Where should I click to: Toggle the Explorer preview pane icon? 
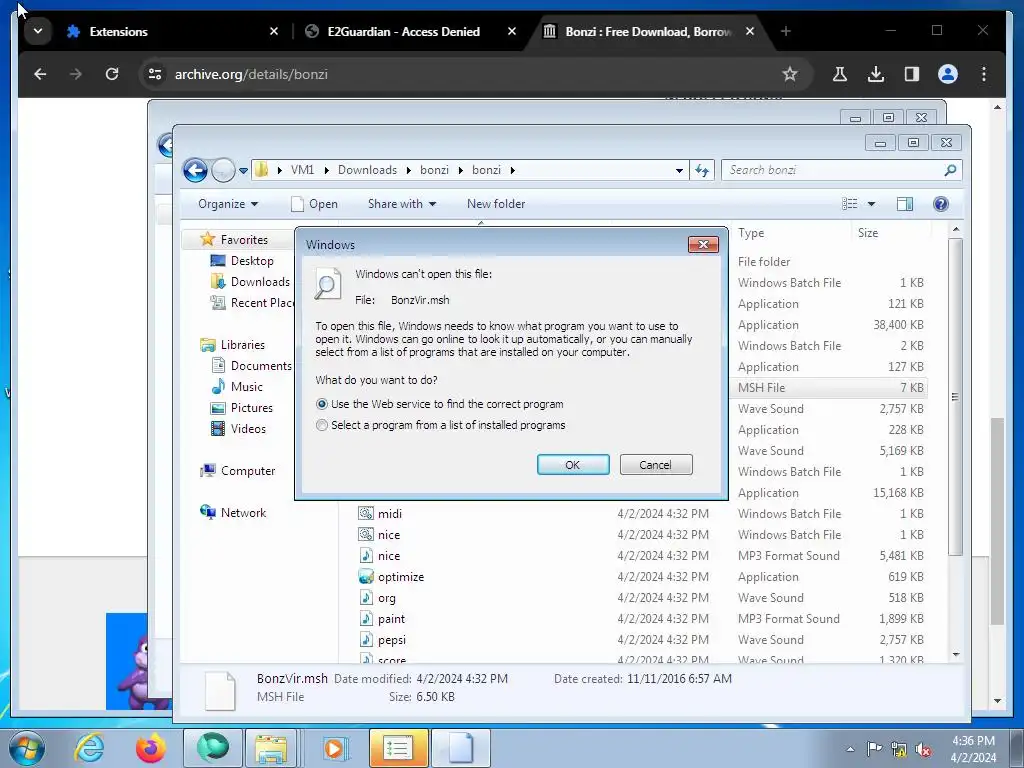coord(904,204)
